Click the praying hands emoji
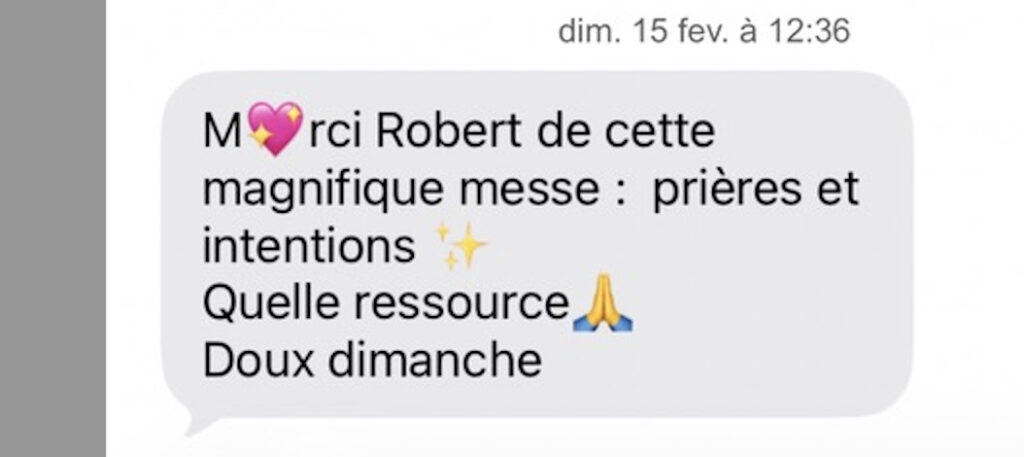This screenshot has width=1024, height=457. pyautogui.click(x=602, y=303)
